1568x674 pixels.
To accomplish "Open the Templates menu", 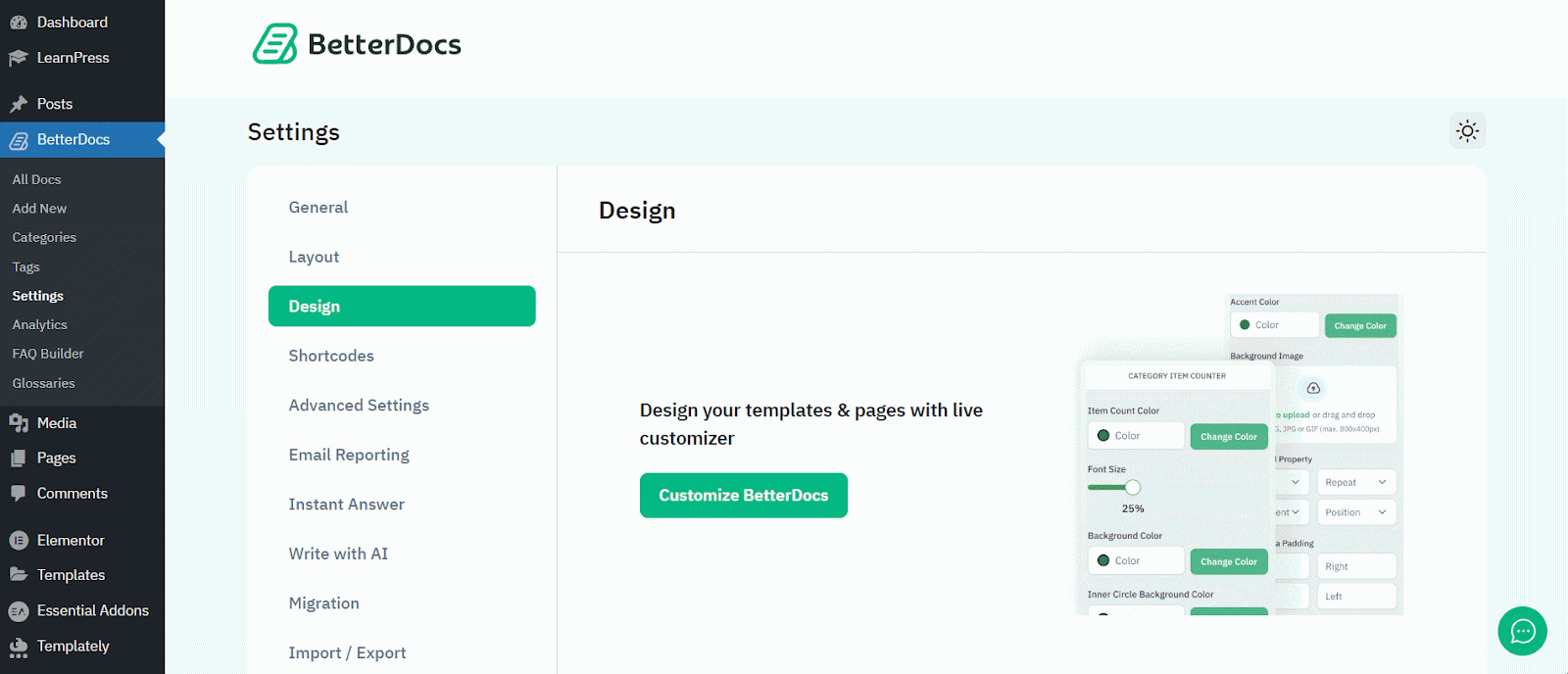I will pos(70,575).
